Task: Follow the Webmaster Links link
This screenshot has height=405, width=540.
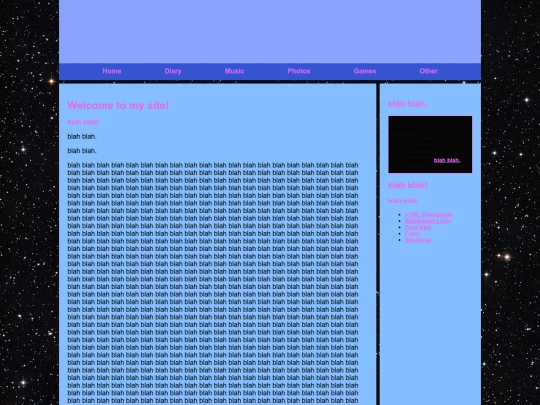Action: pos(428,221)
